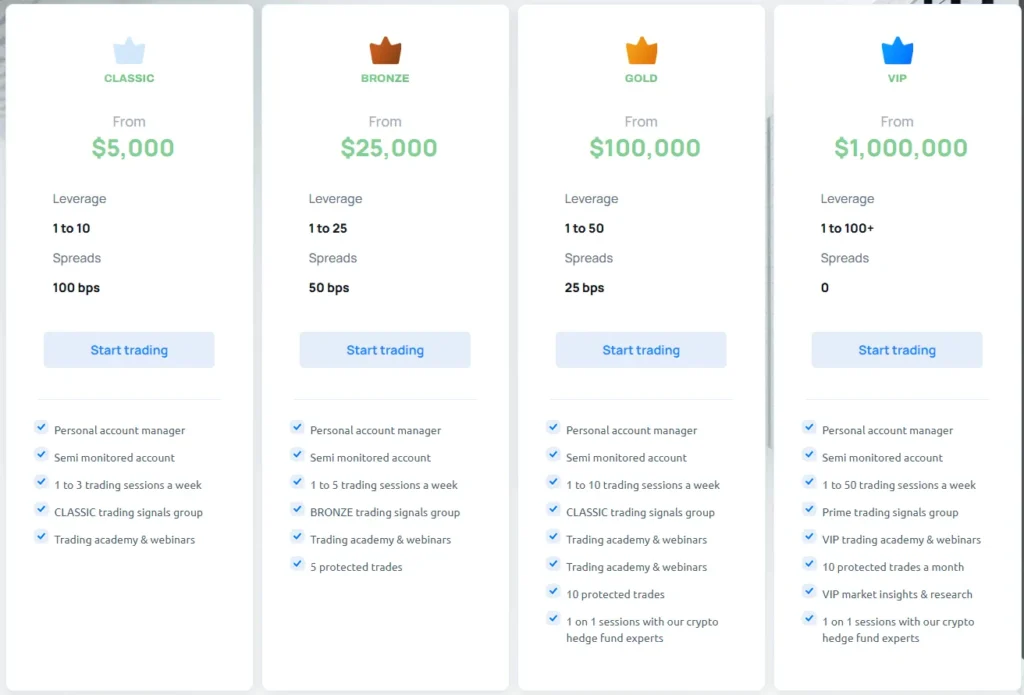Click checkmark beside Classic Personal account manager

tap(41, 427)
